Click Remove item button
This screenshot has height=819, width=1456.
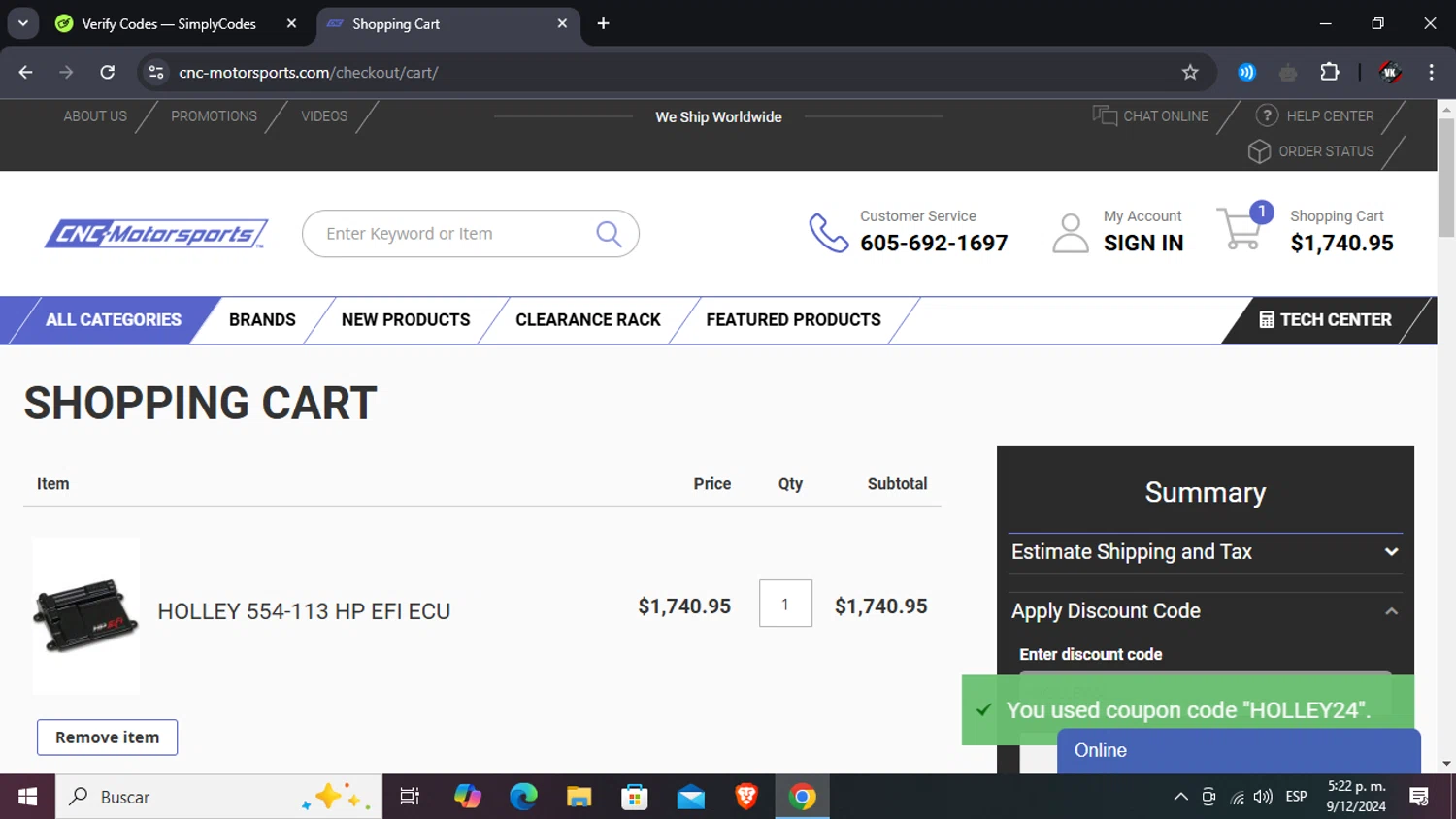coord(107,737)
